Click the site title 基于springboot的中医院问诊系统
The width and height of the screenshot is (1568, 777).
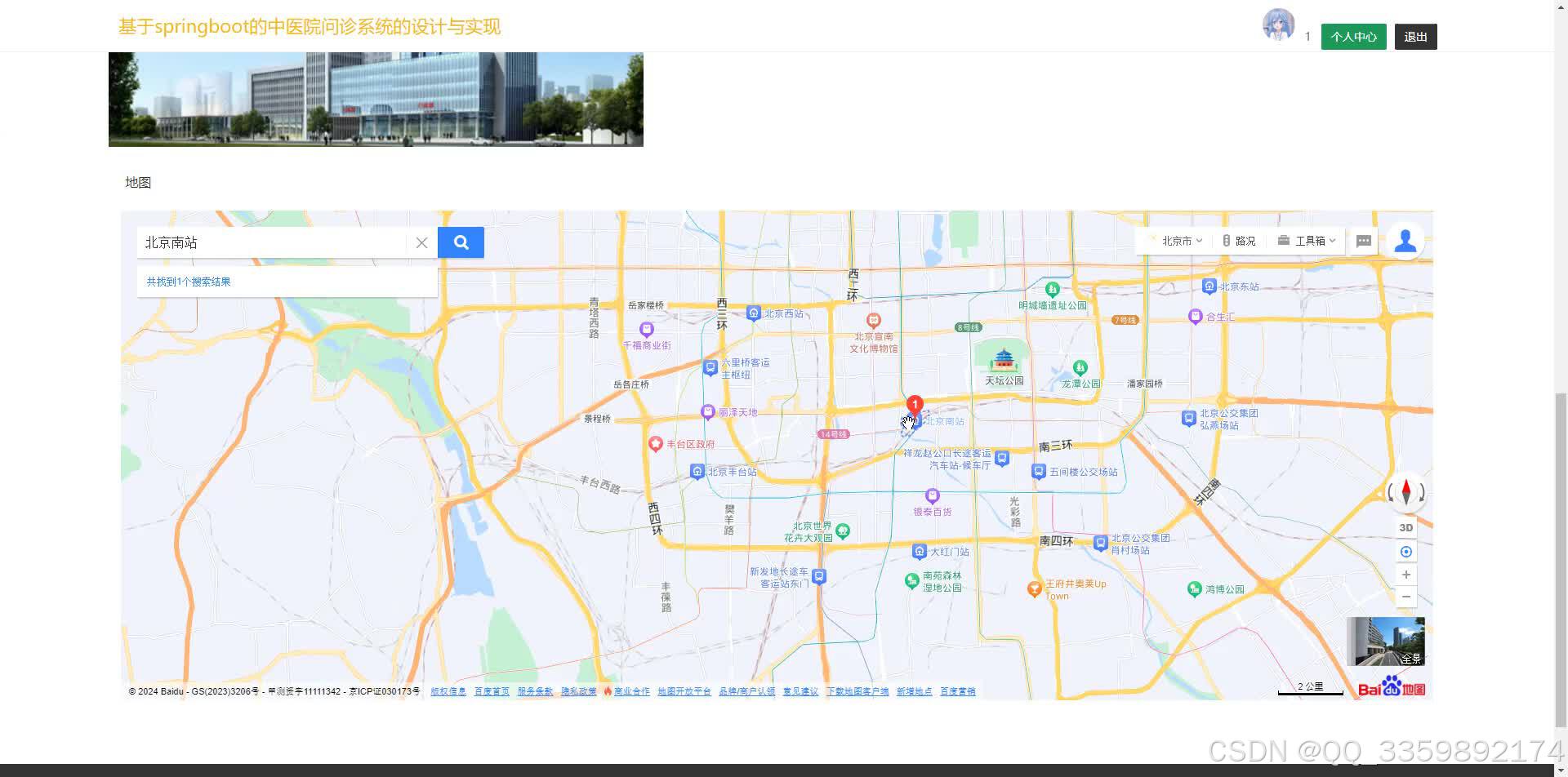coord(310,26)
